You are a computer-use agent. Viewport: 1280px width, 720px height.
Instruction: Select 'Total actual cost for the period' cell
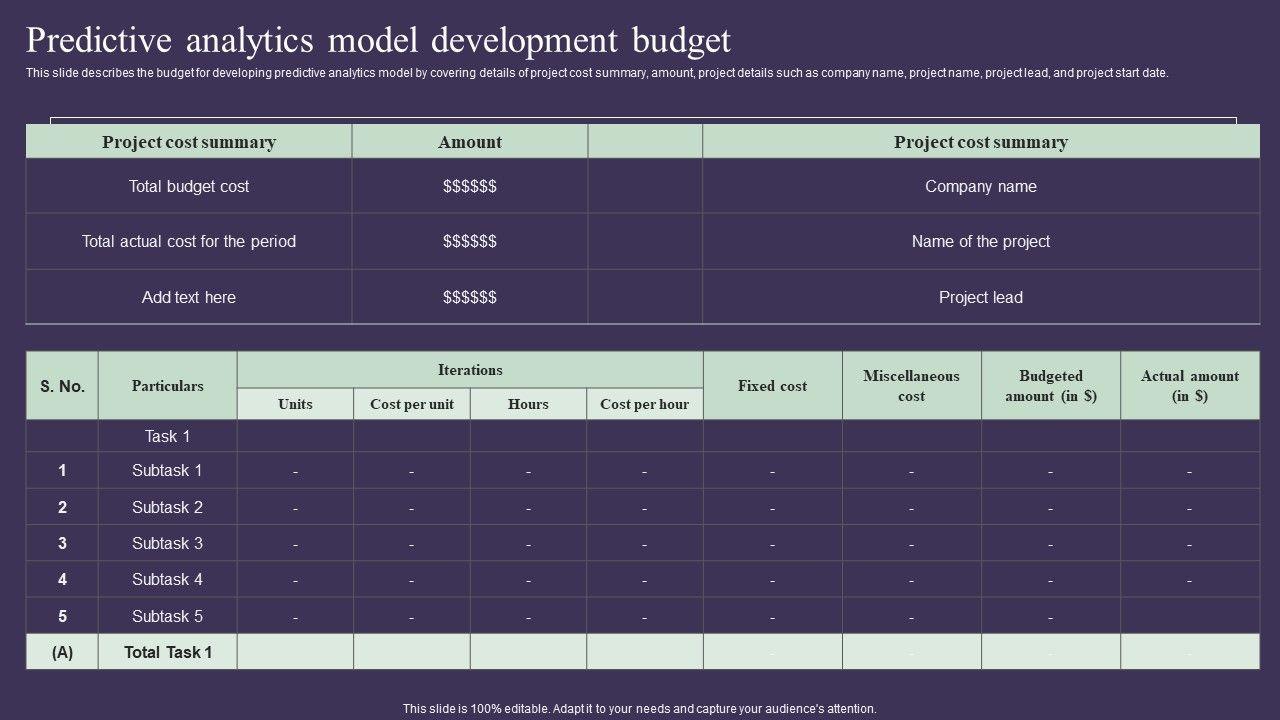click(189, 241)
